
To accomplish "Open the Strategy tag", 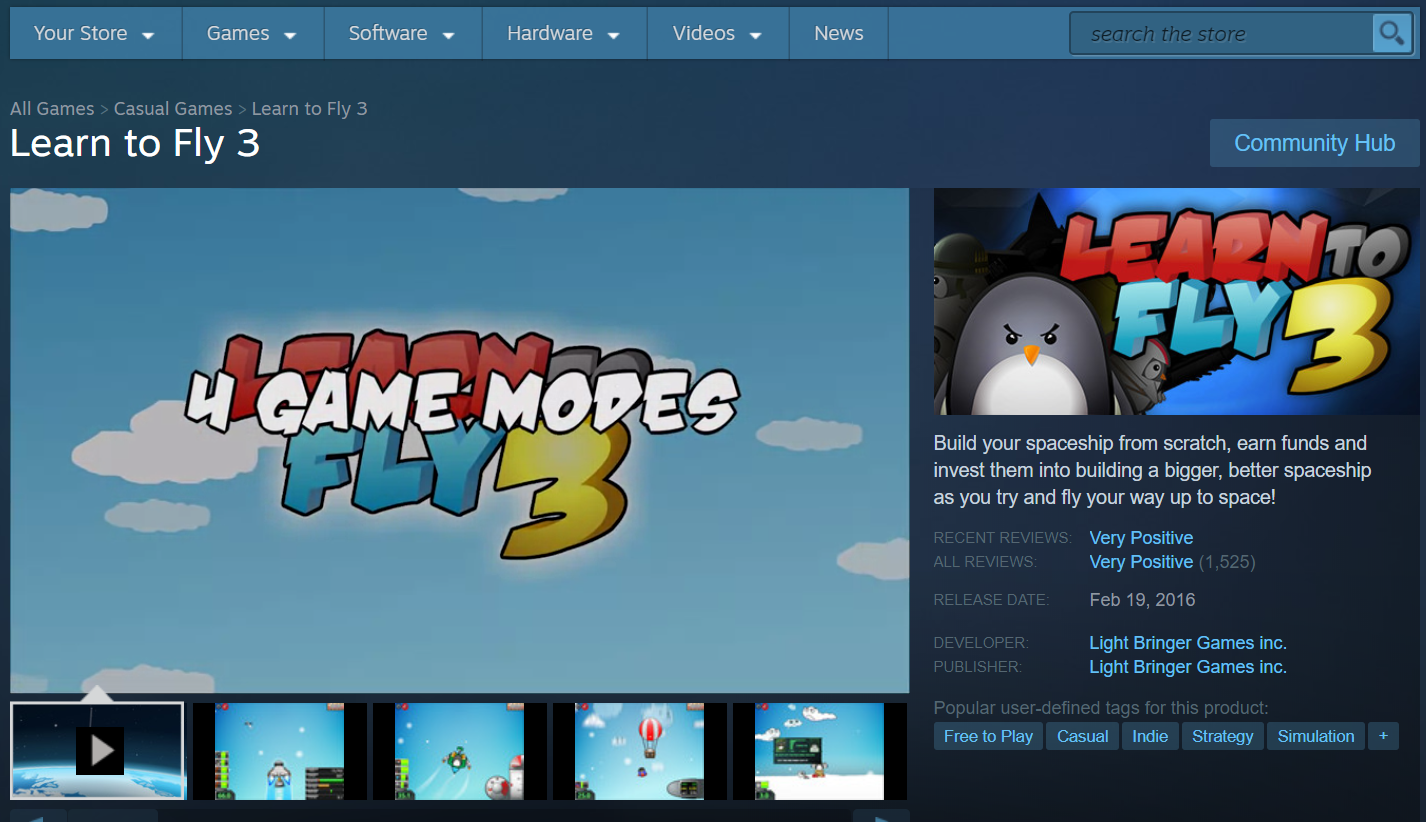I will click(x=1223, y=736).
